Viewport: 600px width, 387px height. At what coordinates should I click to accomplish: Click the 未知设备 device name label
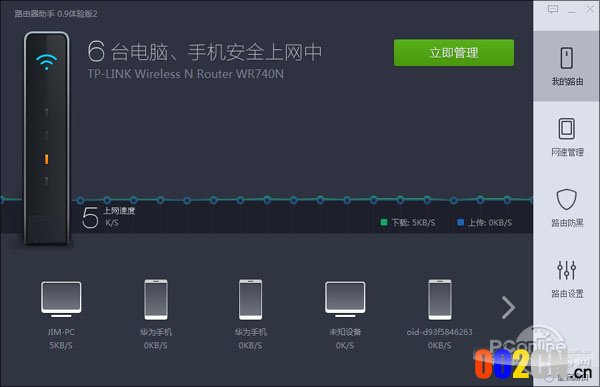click(345, 332)
